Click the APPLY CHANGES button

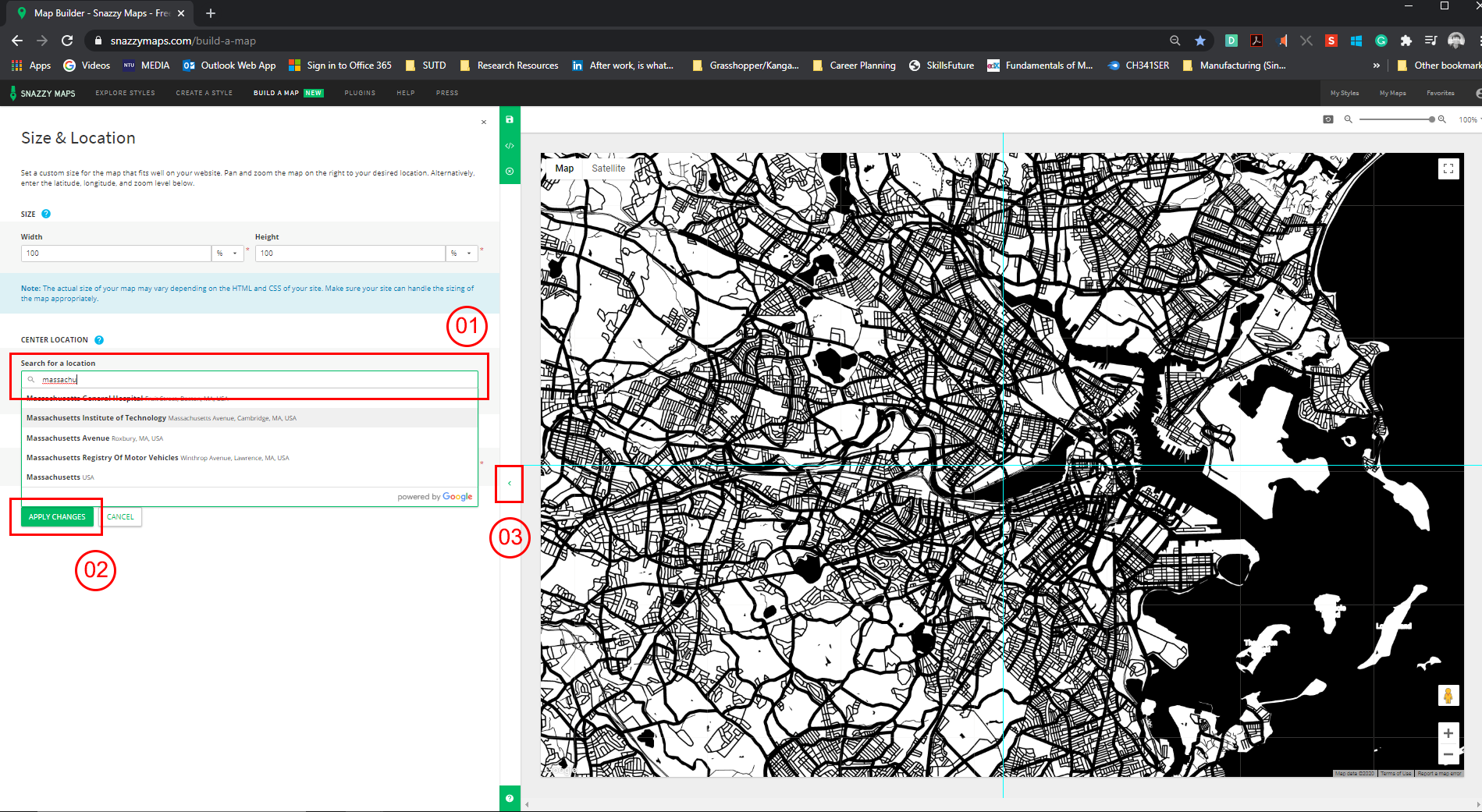click(x=57, y=516)
